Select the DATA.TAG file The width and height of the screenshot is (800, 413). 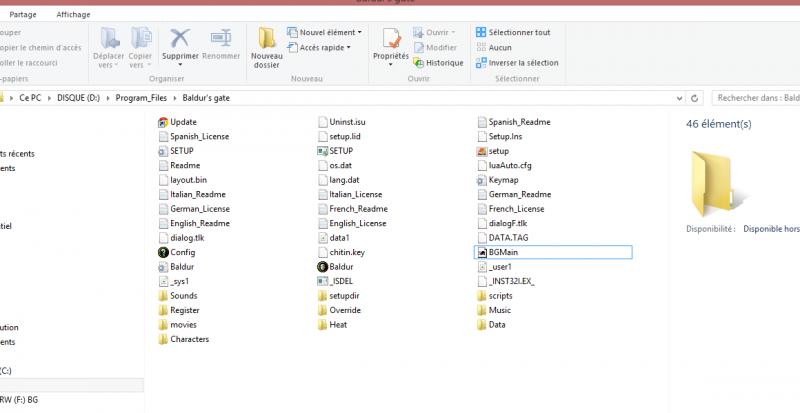tap(503, 238)
